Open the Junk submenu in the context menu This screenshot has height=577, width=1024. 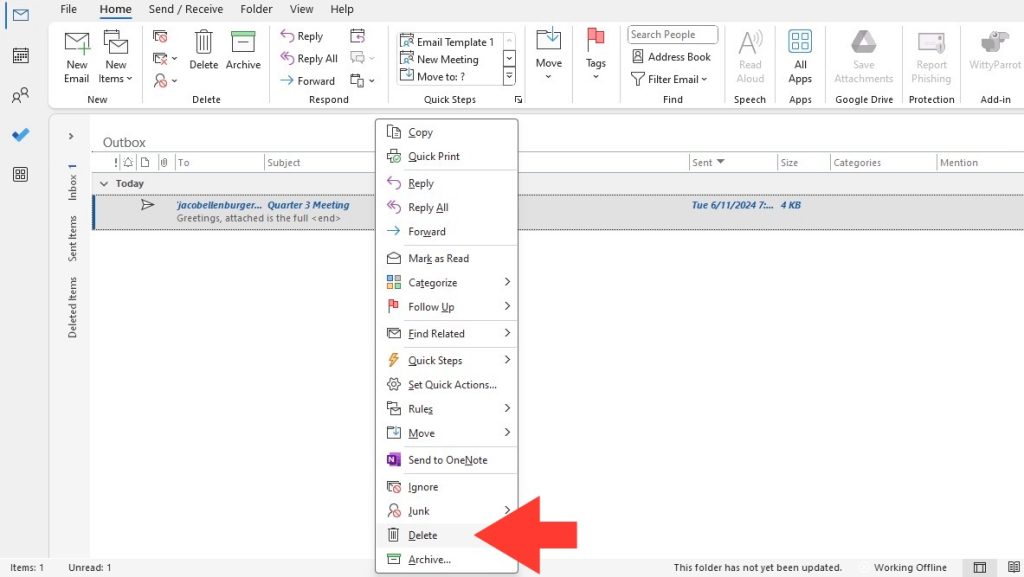point(447,511)
